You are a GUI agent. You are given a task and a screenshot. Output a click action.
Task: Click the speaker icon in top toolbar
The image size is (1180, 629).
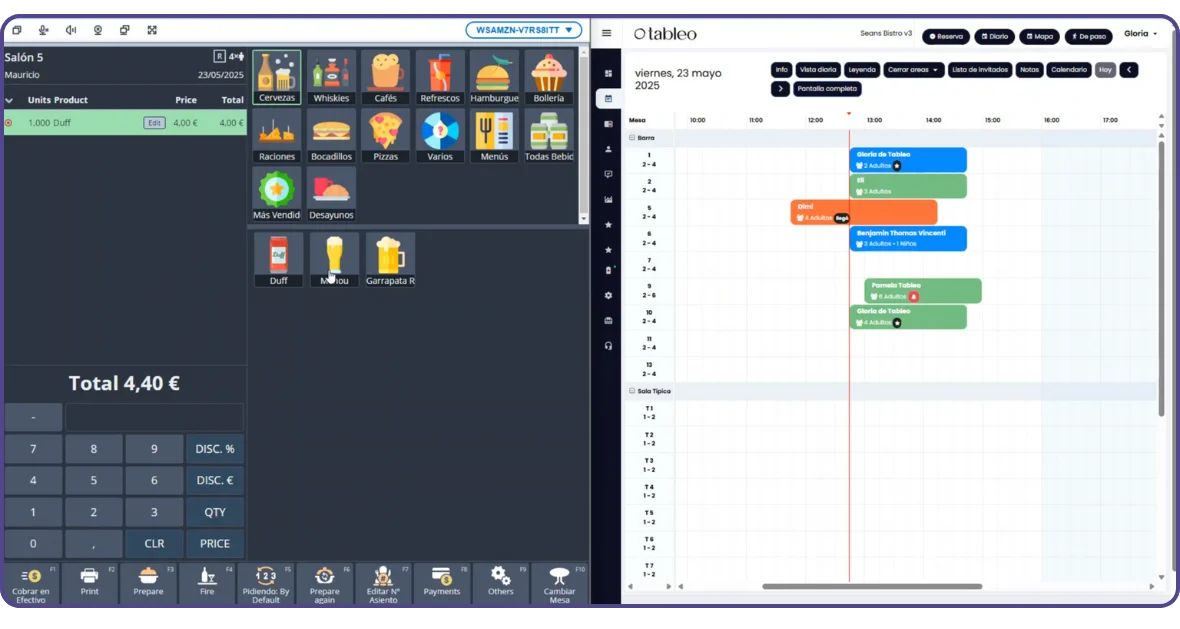[x=71, y=30]
